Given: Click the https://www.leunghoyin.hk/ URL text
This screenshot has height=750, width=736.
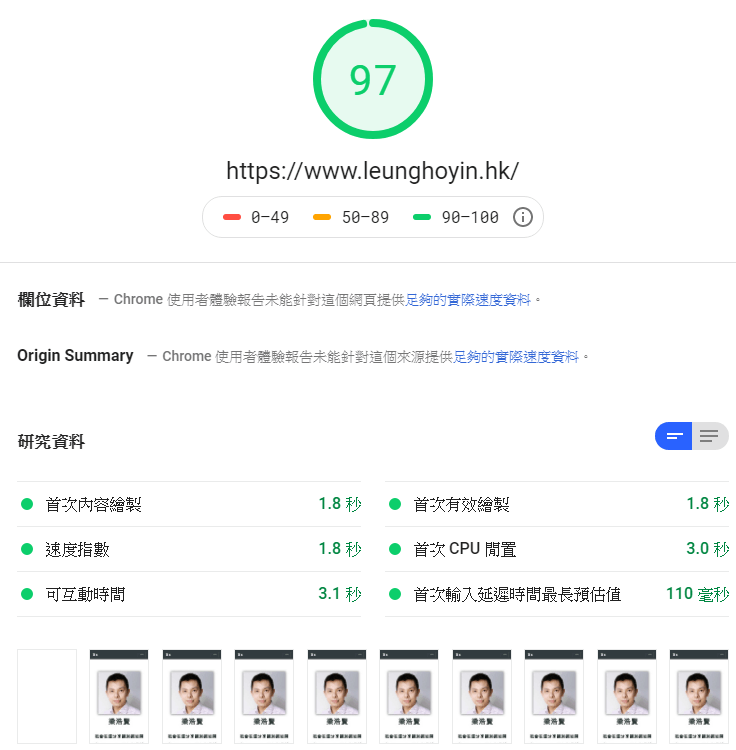Looking at the screenshot, I should (x=373, y=171).
